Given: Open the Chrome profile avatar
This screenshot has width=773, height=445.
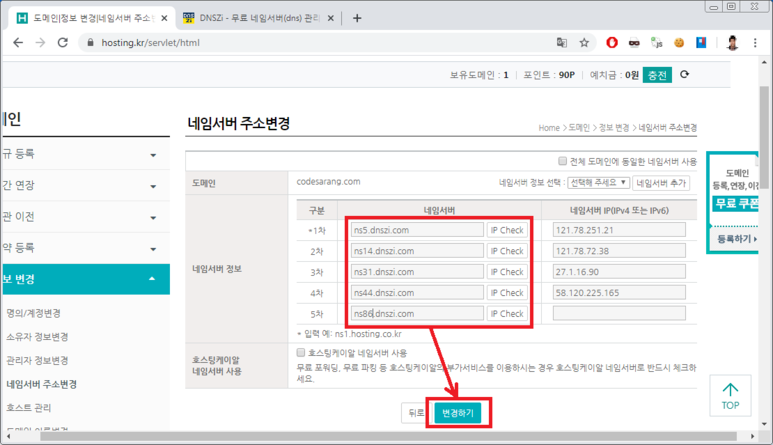Looking at the screenshot, I should 732,43.
